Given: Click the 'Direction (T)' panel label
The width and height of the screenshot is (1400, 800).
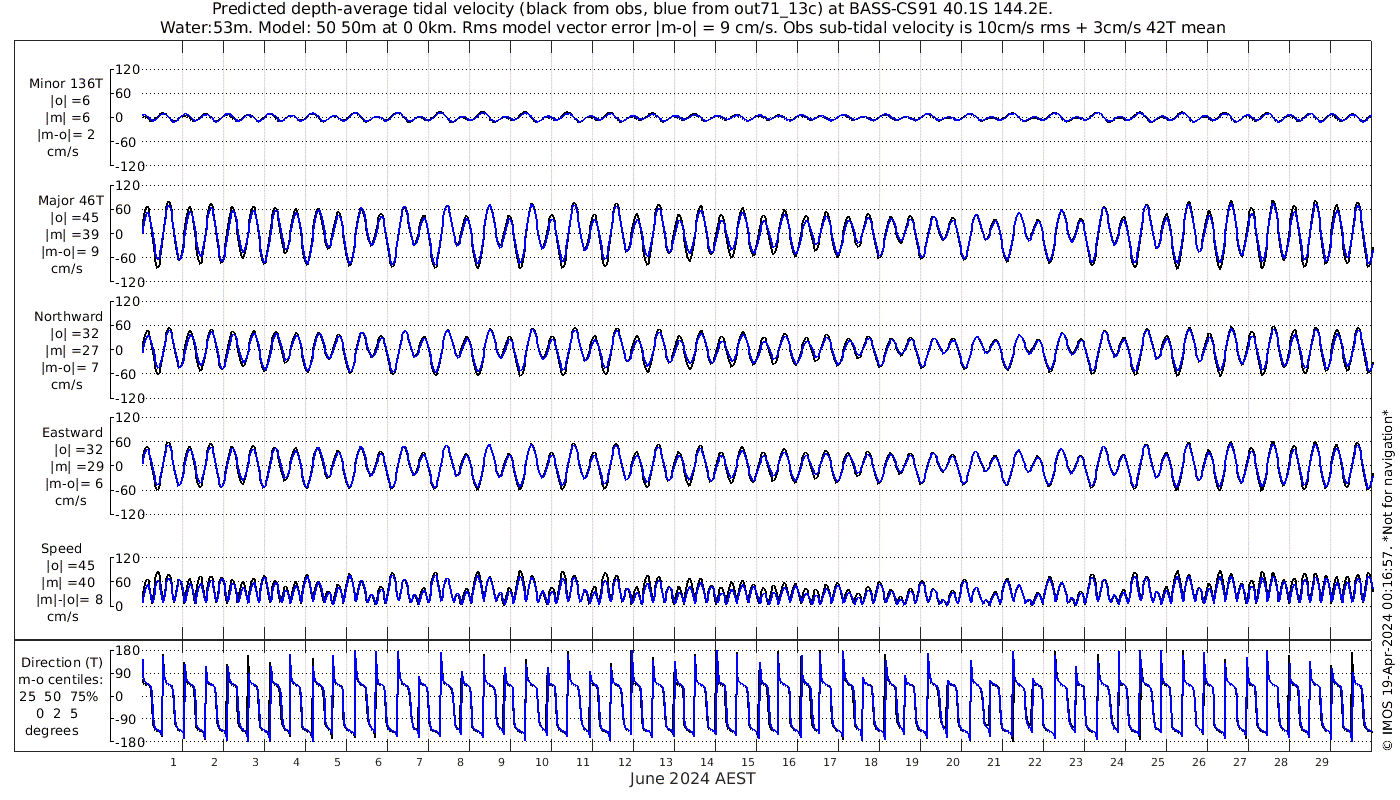Looking at the screenshot, I should point(62,662).
